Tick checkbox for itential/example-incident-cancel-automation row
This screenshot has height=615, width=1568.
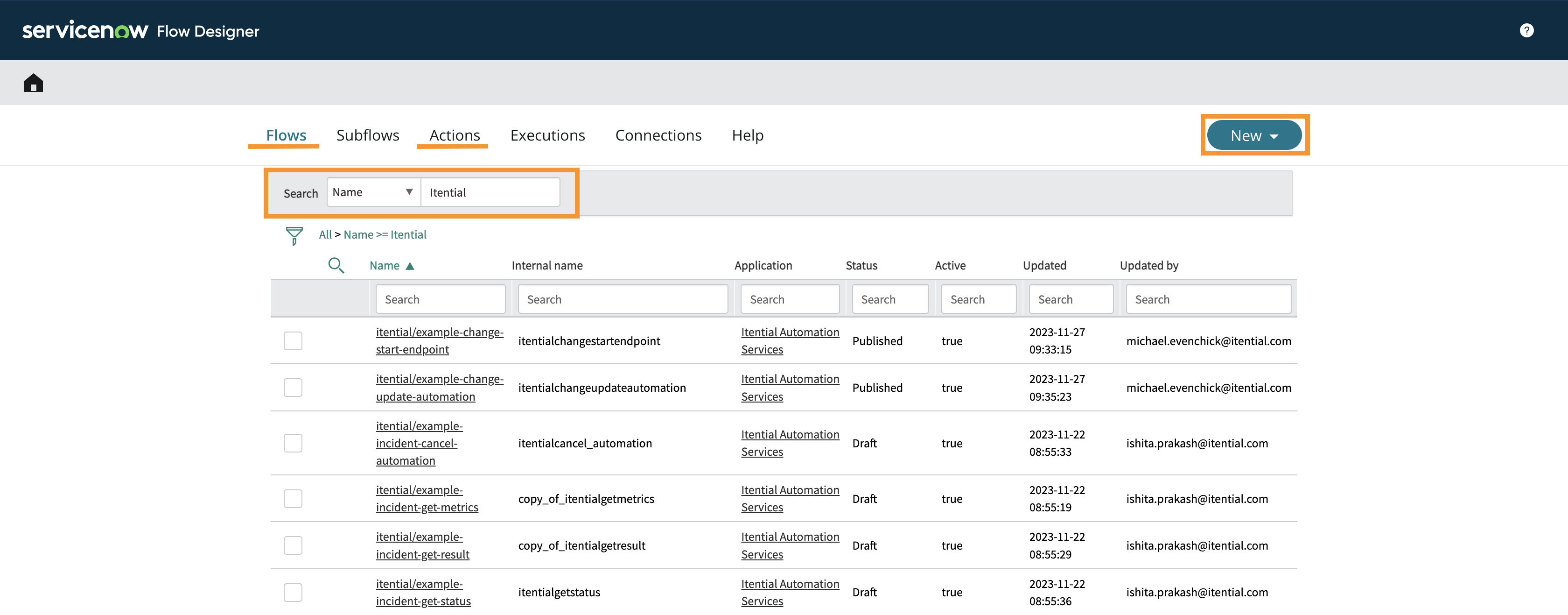tap(293, 443)
